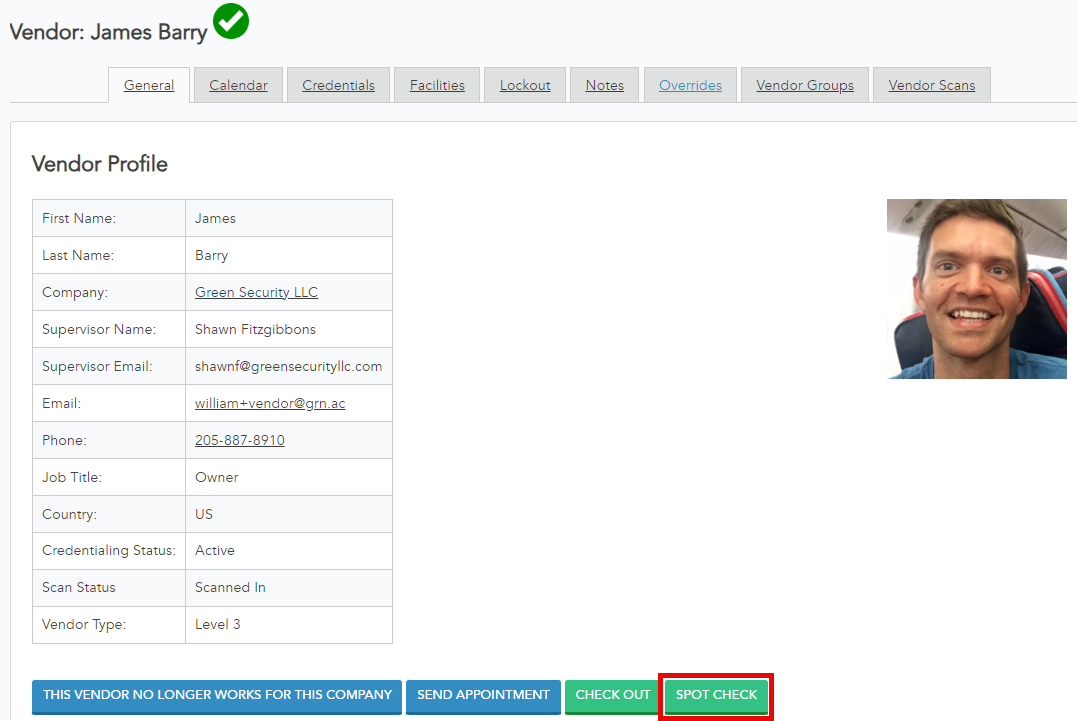Image resolution: width=1077 pixels, height=721 pixels.
Task: Check Out the vendor James Barry
Action: 611,695
